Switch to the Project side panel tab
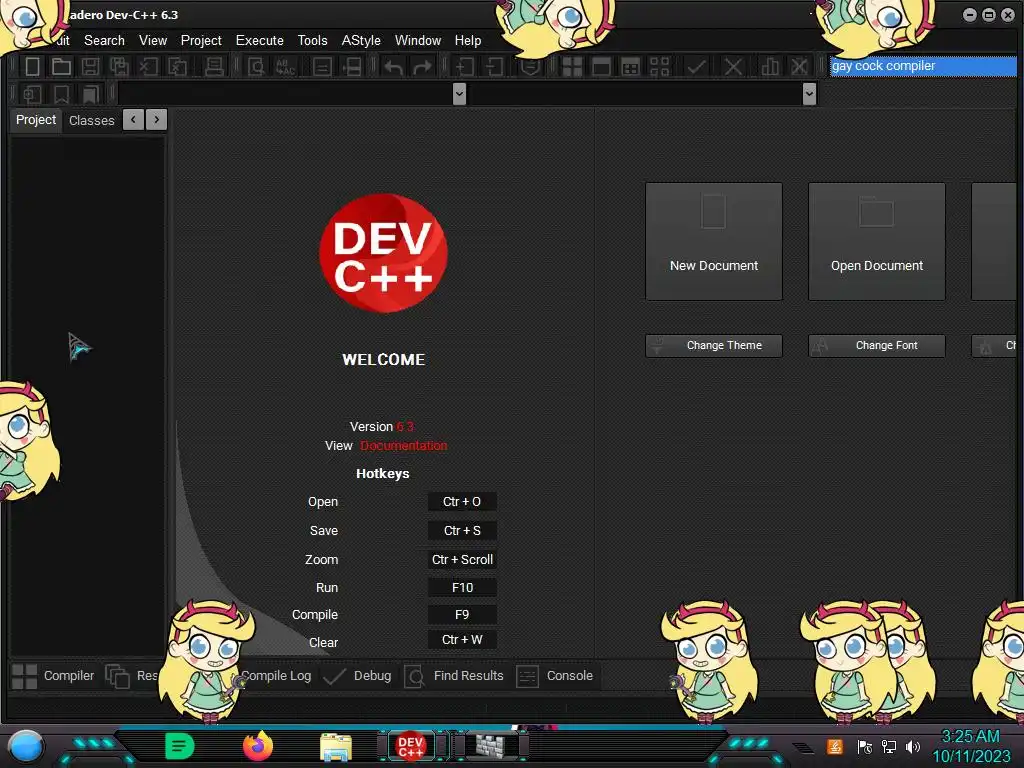This screenshot has height=768, width=1024. (36, 120)
